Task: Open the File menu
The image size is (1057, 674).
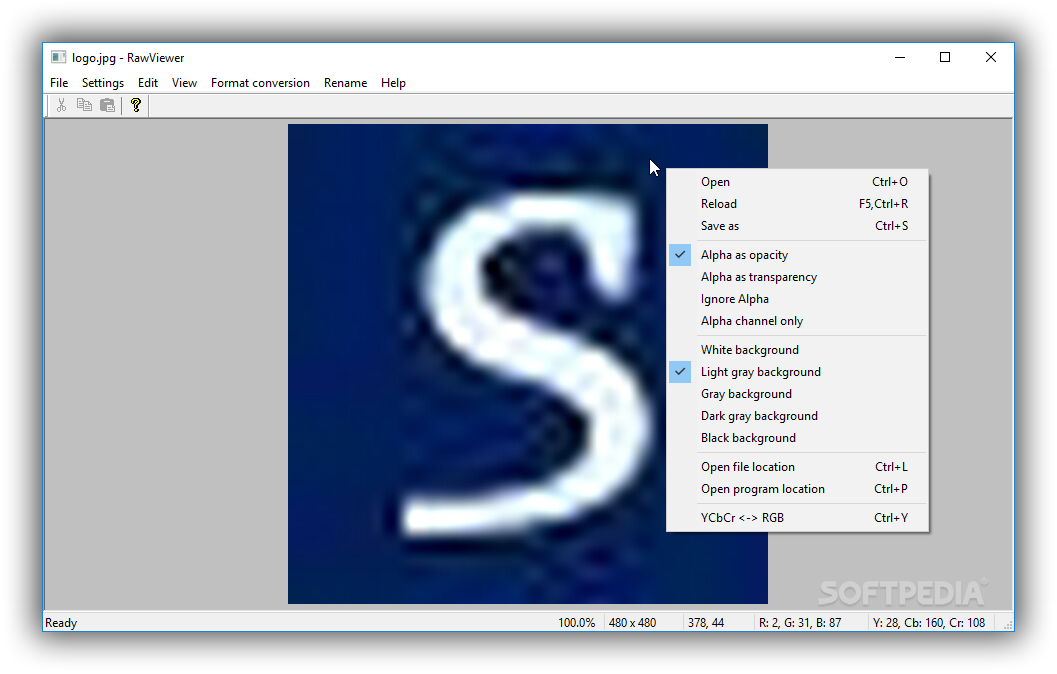Action: point(59,83)
